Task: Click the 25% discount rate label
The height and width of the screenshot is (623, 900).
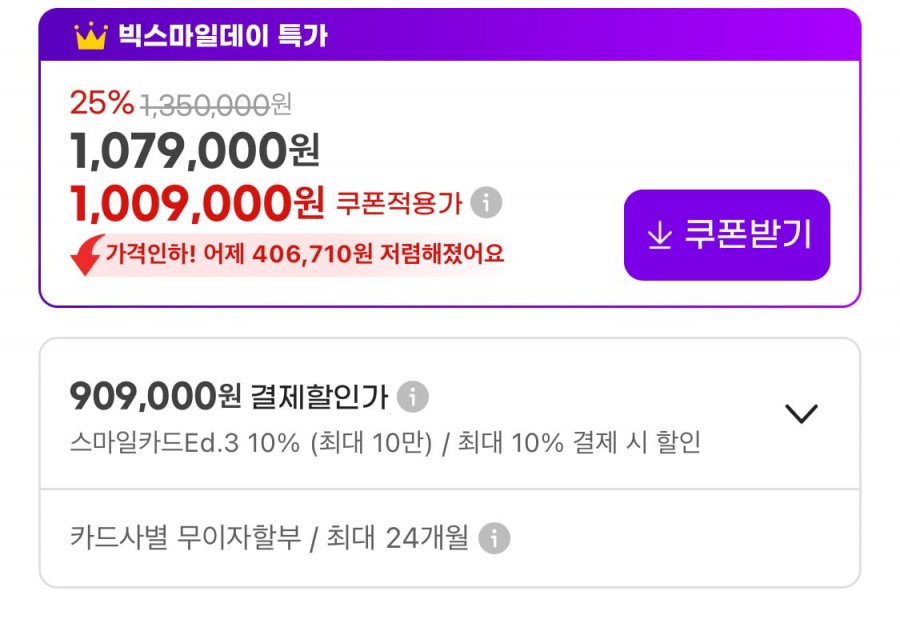Action: pos(102,103)
